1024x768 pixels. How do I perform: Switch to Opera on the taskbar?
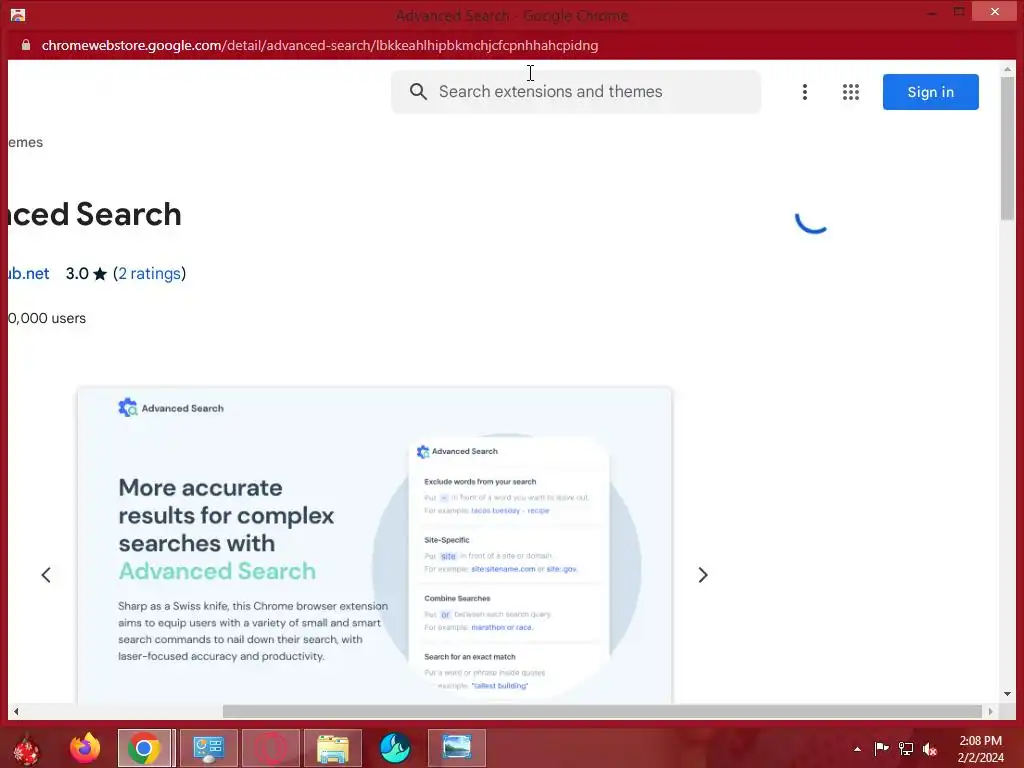[x=271, y=748]
